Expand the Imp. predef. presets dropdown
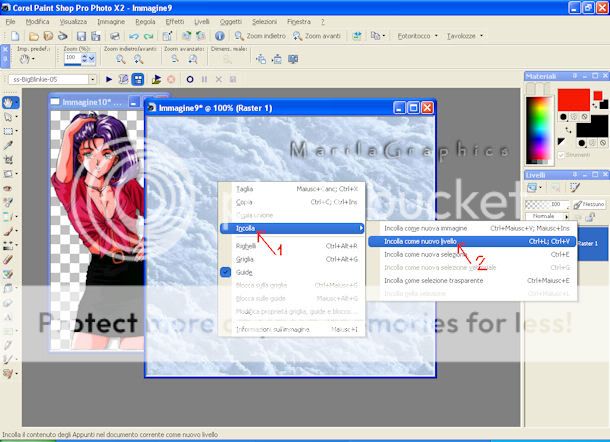The image size is (610, 442). [33, 59]
